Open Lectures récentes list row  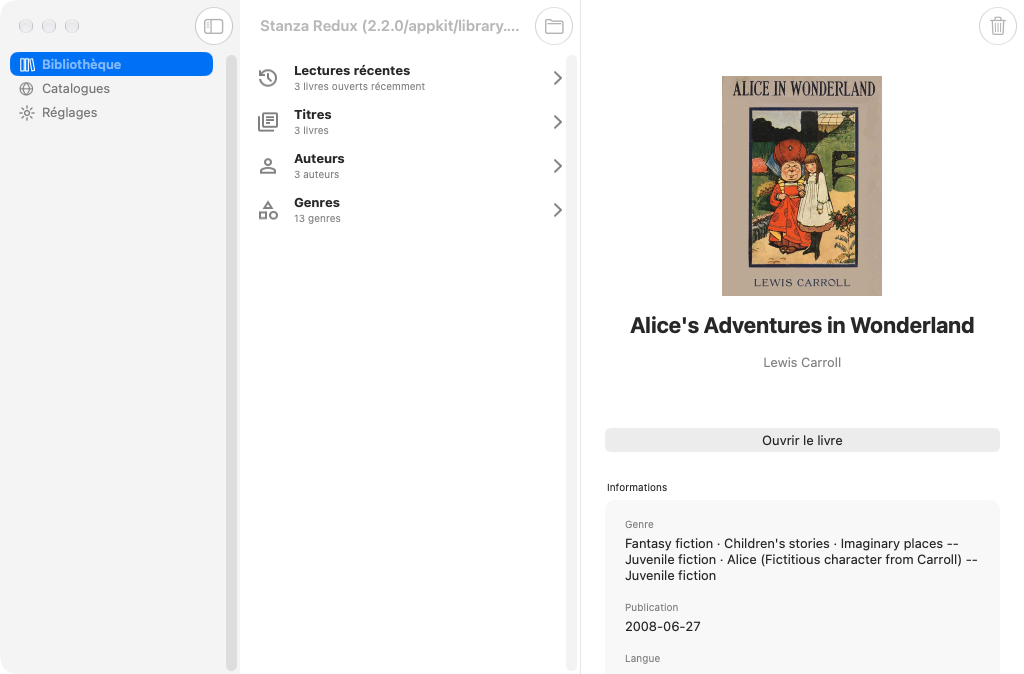409,78
